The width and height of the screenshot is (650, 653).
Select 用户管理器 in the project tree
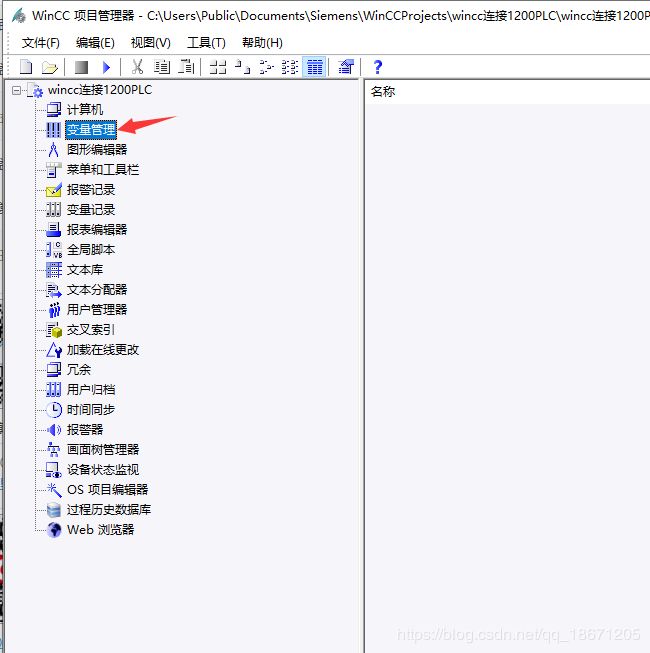(97, 309)
